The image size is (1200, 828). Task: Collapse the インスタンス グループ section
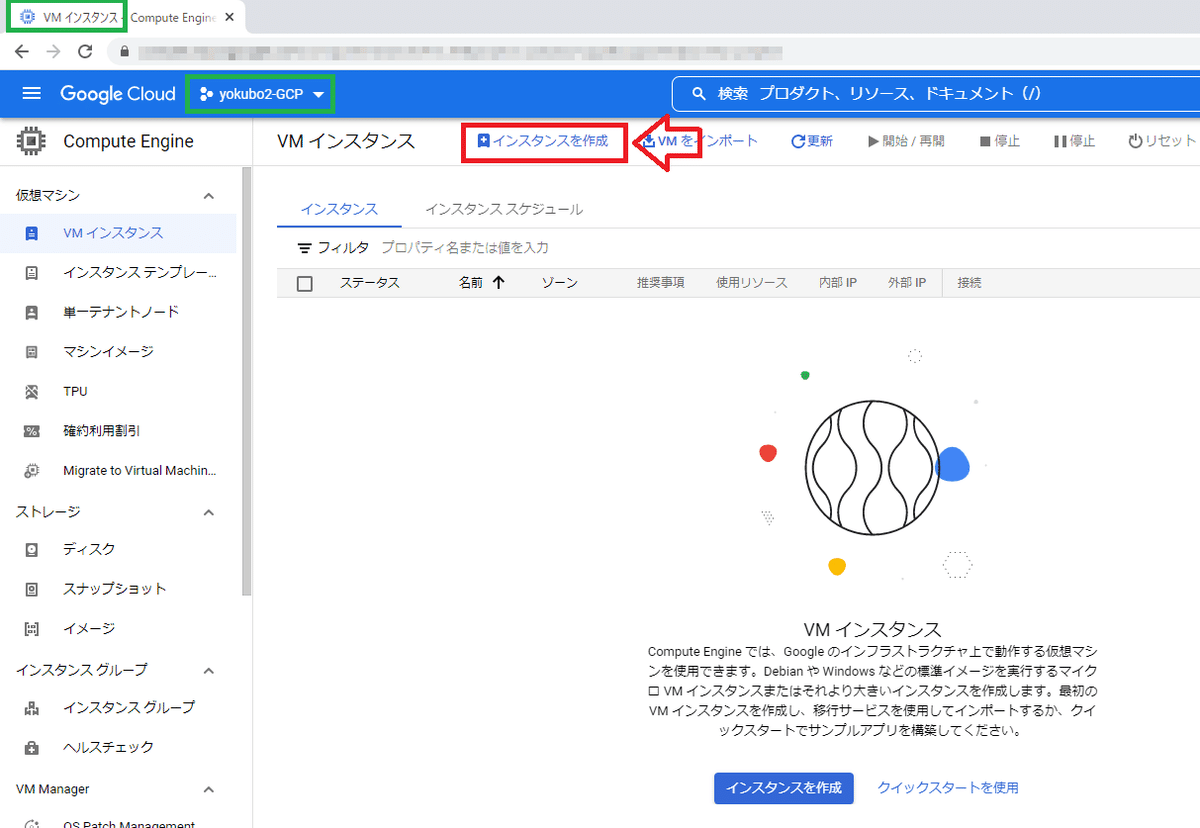click(x=209, y=670)
